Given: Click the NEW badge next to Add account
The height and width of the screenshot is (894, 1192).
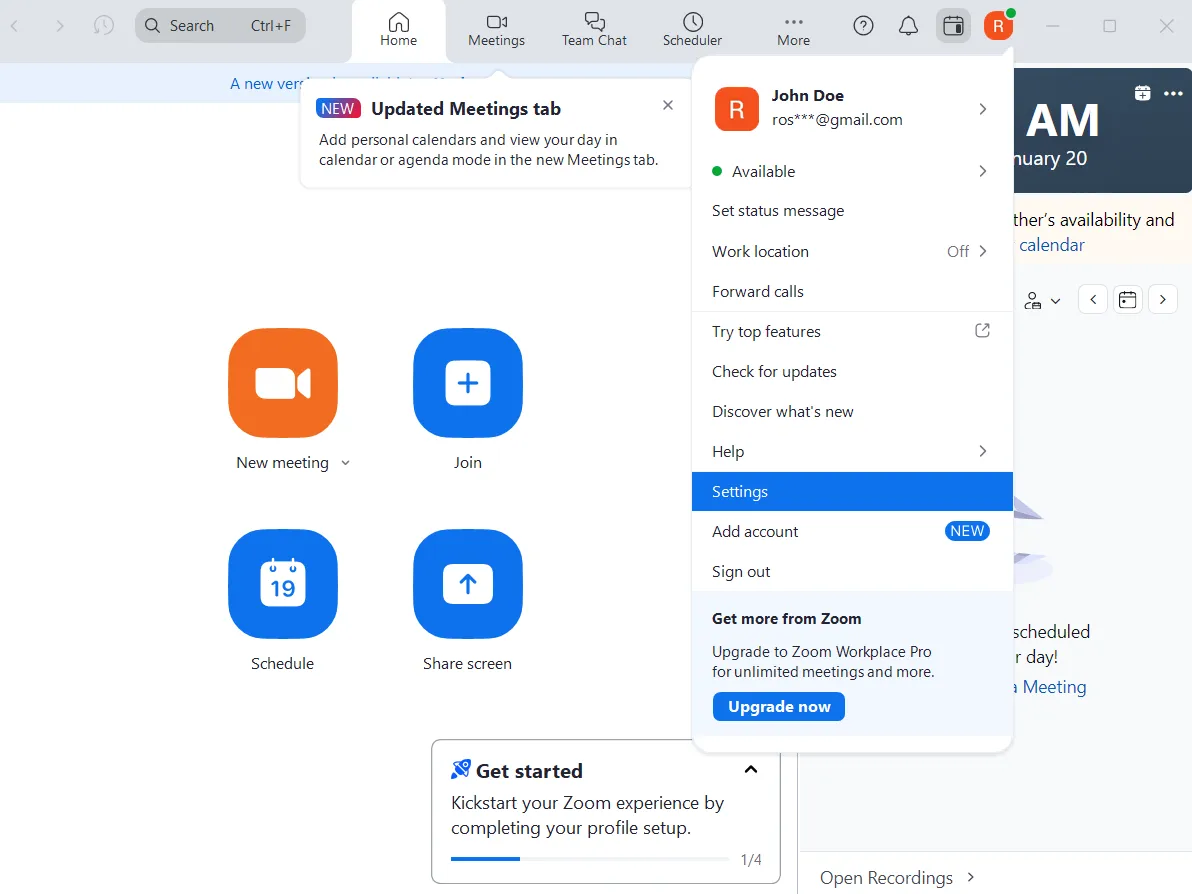Looking at the screenshot, I should (x=967, y=531).
